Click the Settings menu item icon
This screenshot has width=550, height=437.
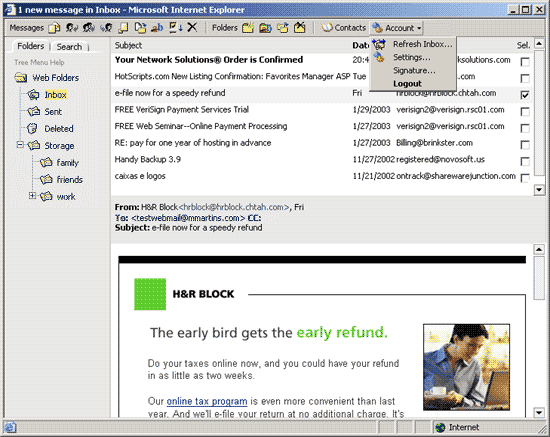click(x=379, y=57)
